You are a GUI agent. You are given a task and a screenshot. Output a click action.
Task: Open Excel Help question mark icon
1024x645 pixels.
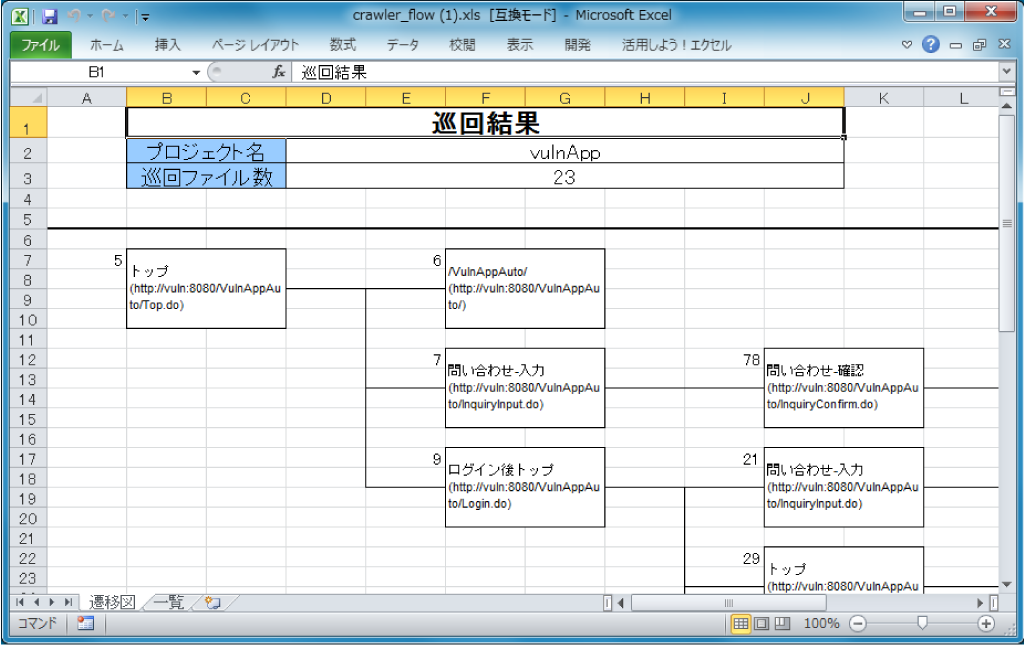click(931, 44)
